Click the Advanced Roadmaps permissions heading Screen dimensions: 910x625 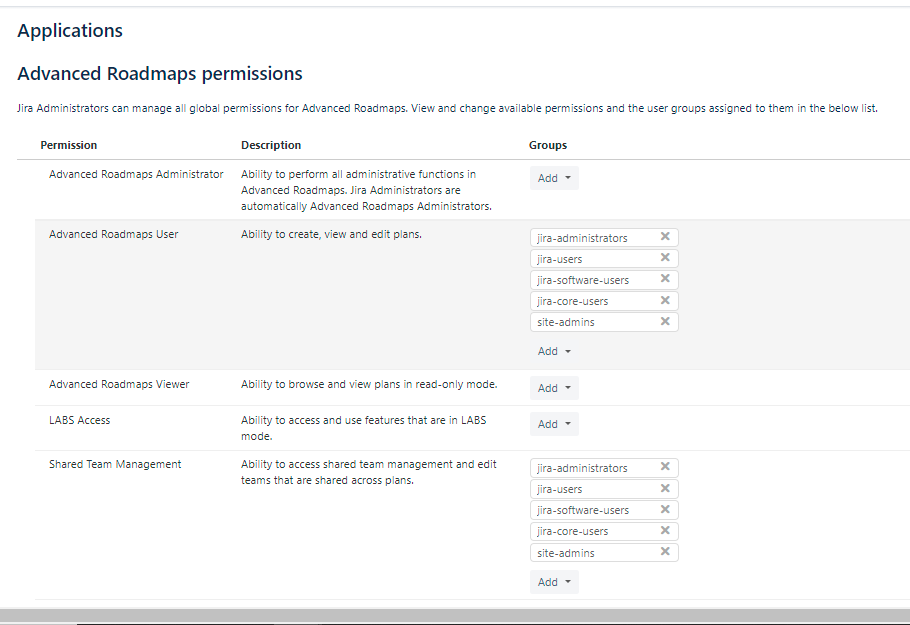tap(160, 74)
